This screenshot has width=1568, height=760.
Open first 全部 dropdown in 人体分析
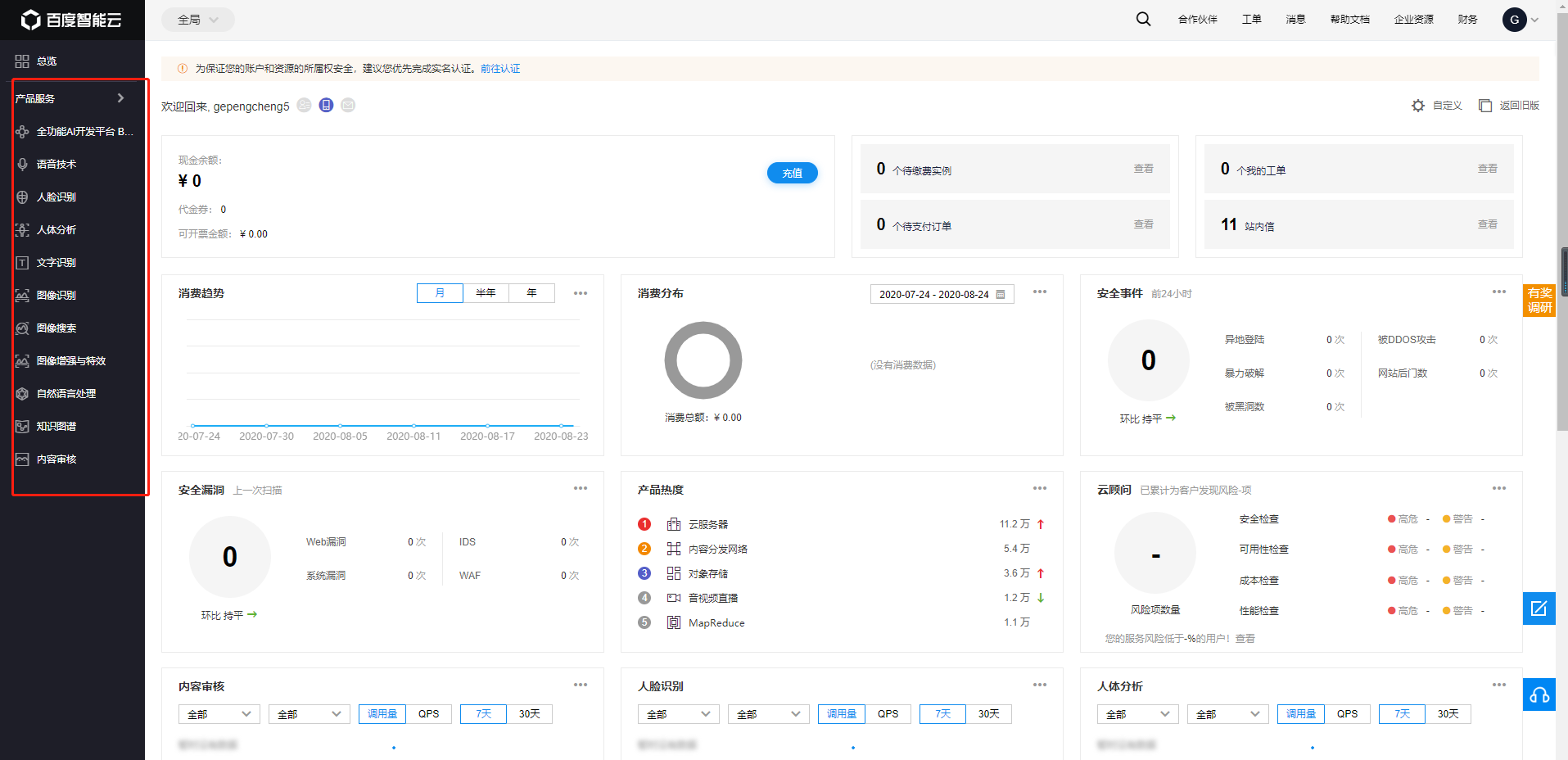[x=1138, y=714]
